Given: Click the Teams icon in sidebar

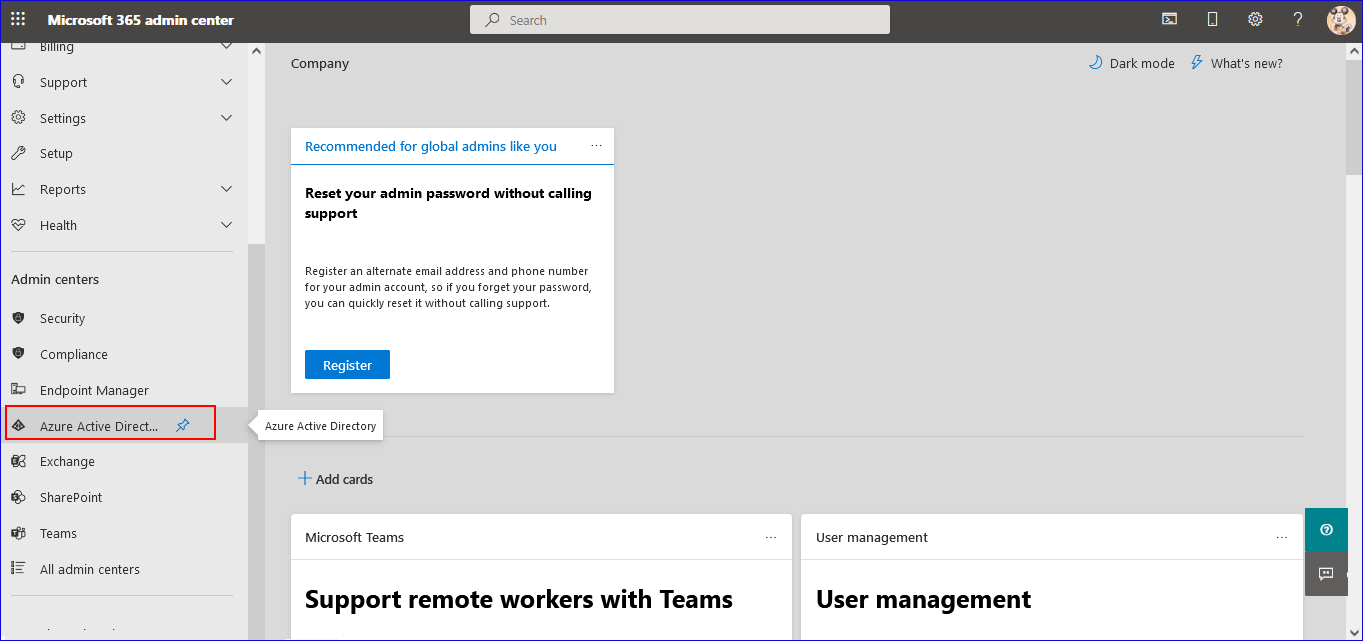Looking at the screenshot, I should tap(18, 533).
